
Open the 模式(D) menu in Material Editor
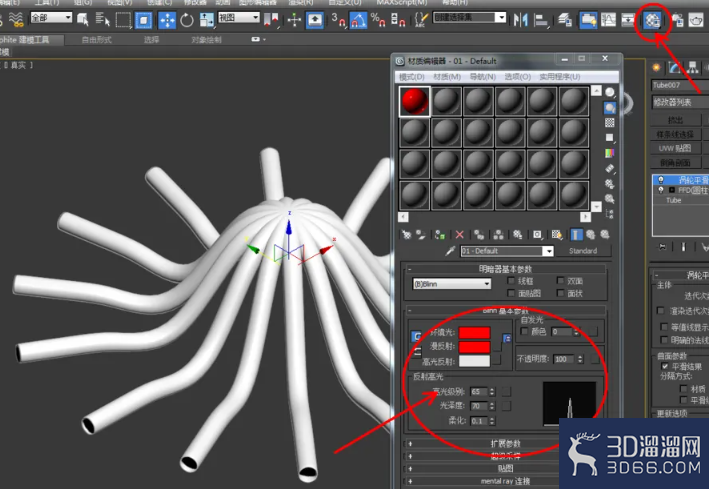411,77
